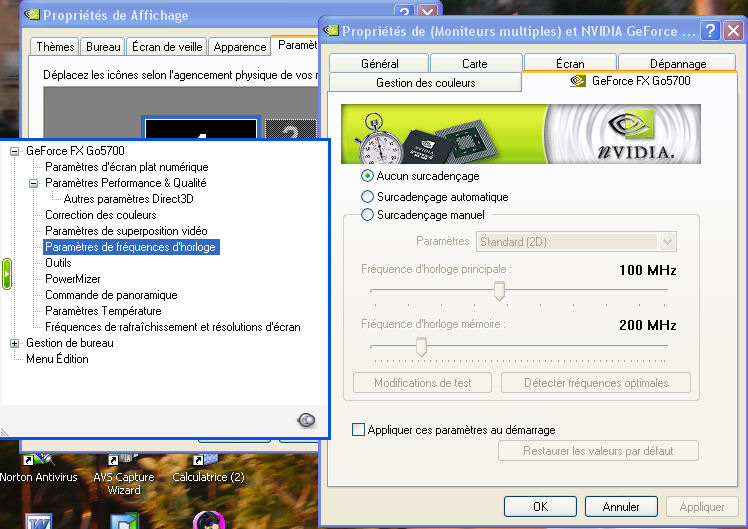Switch to the Général tab
This screenshot has width=748, height=529.
380,63
